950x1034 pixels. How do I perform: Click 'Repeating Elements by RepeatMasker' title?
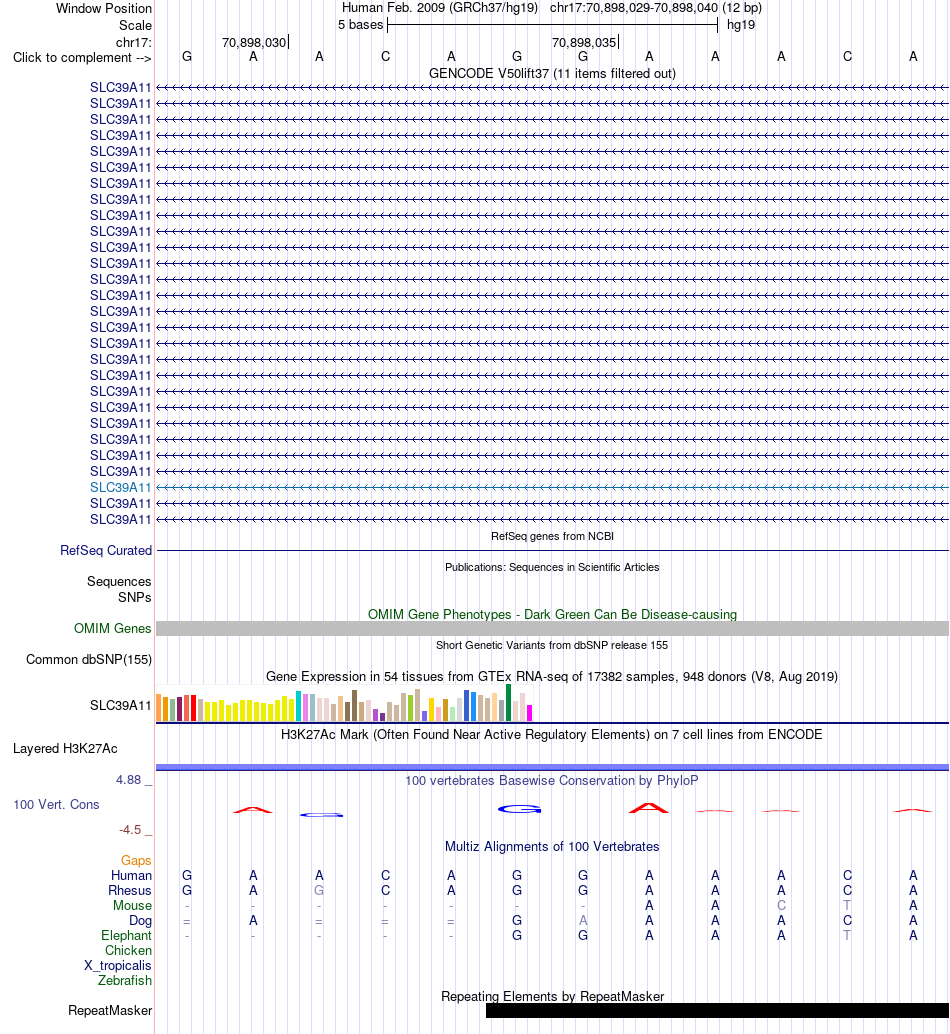(x=552, y=996)
